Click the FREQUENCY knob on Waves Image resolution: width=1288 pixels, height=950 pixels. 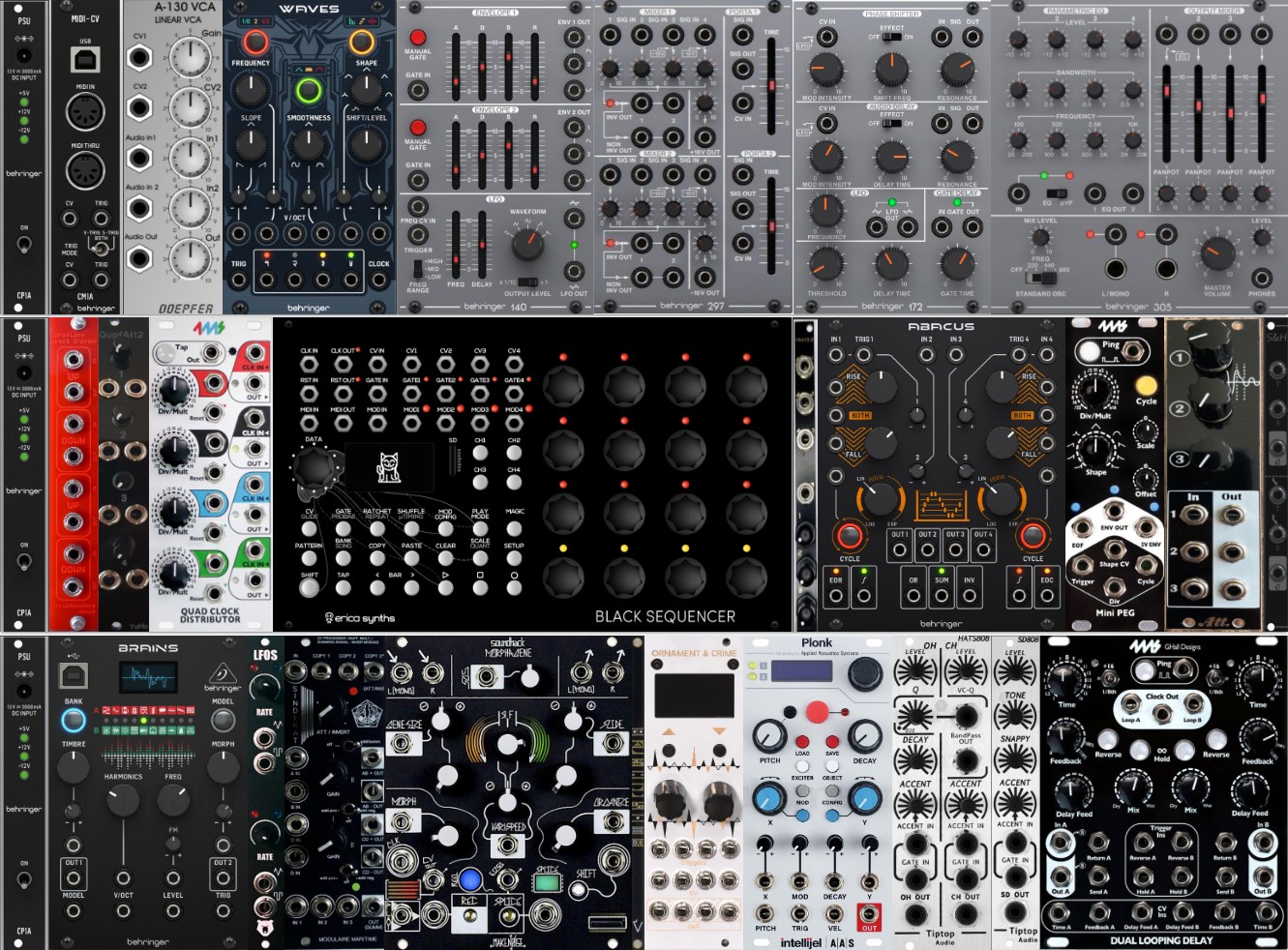251,90
